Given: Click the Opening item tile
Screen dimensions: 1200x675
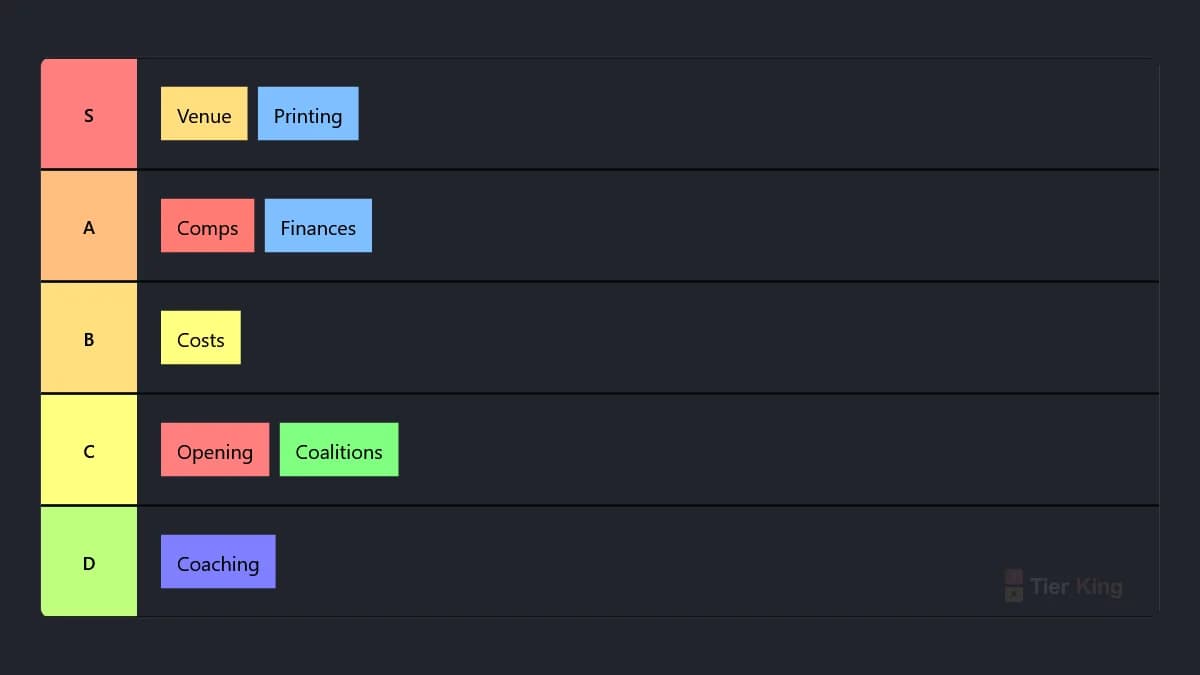Looking at the screenshot, I should click(x=215, y=450).
